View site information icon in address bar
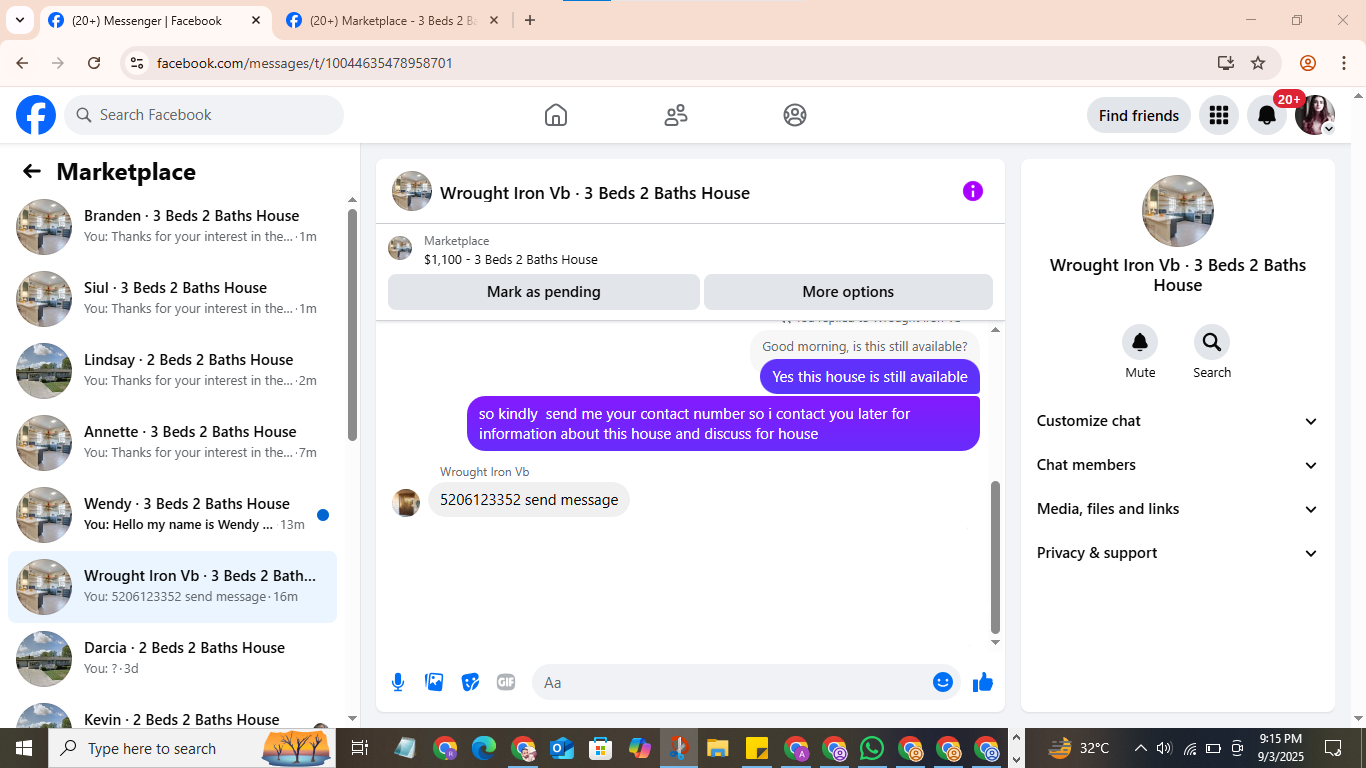Screen dimensions: 1366x768 pyautogui.click(x=137, y=63)
